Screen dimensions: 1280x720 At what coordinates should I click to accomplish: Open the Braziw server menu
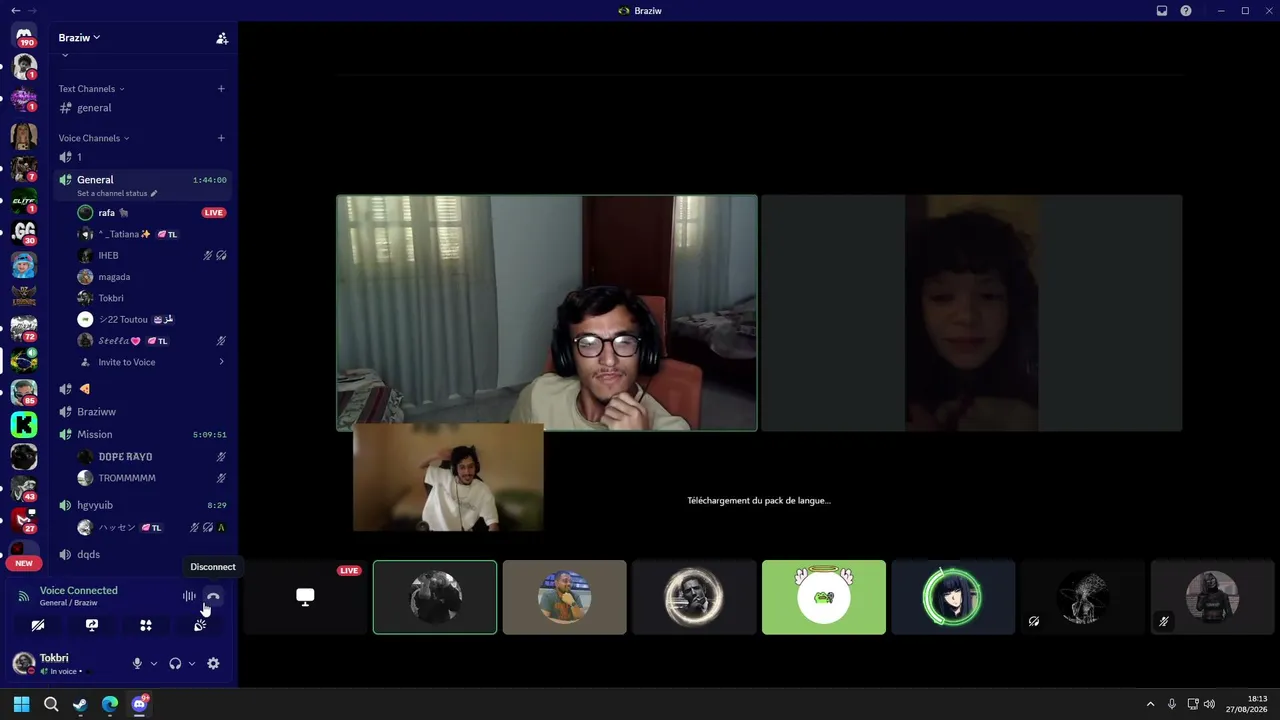click(80, 38)
